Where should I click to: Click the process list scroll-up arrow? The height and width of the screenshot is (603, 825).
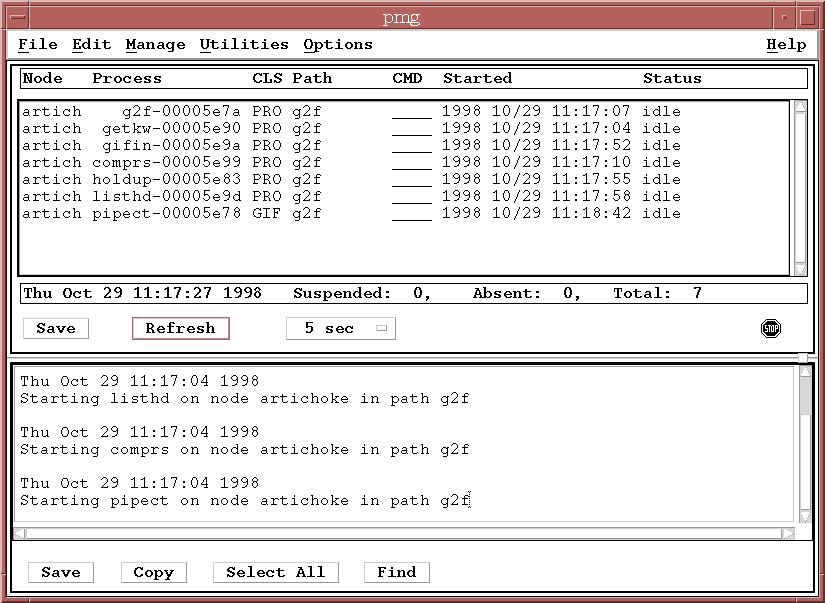[x=800, y=107]
